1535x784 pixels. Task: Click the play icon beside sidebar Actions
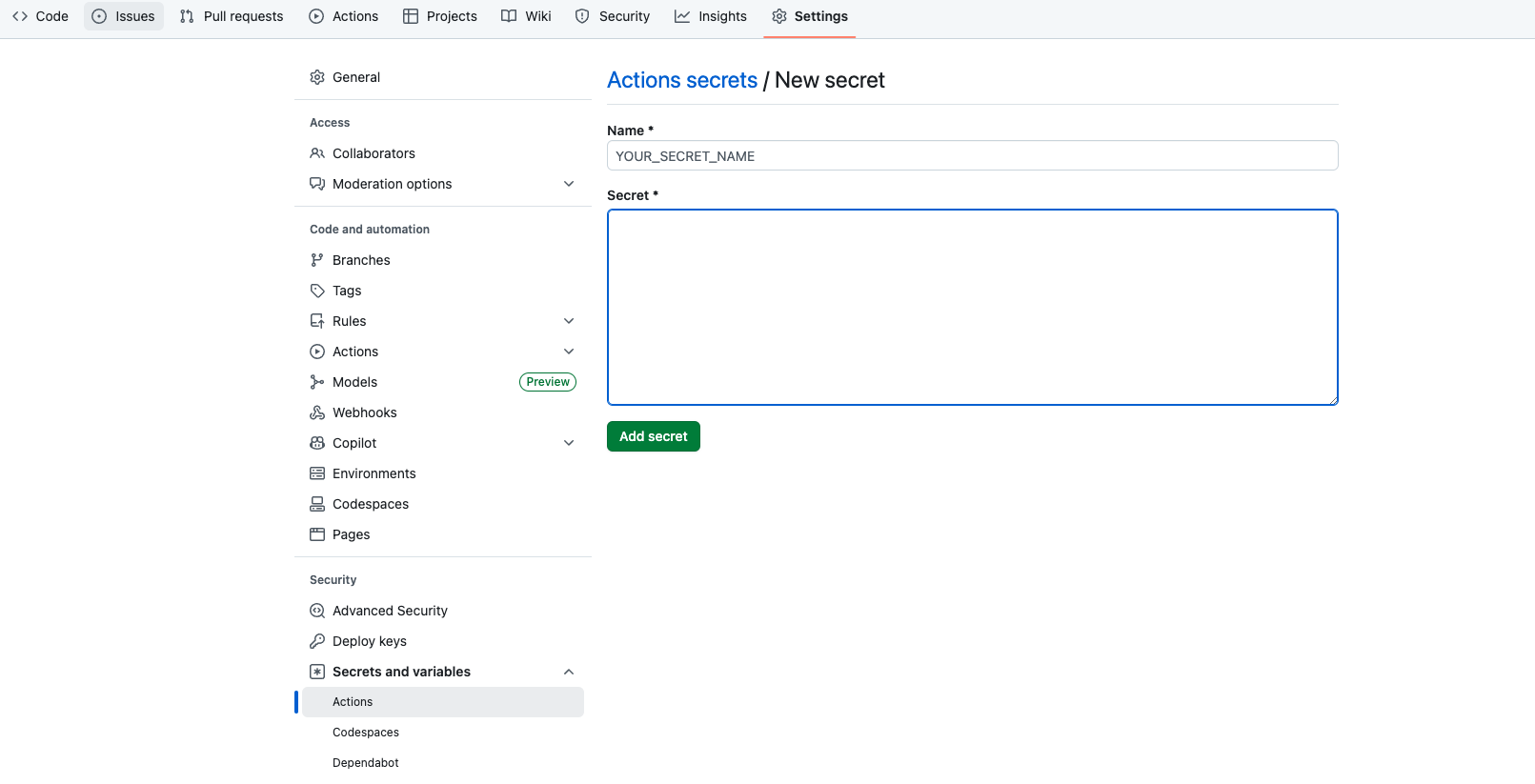[317, 352]
